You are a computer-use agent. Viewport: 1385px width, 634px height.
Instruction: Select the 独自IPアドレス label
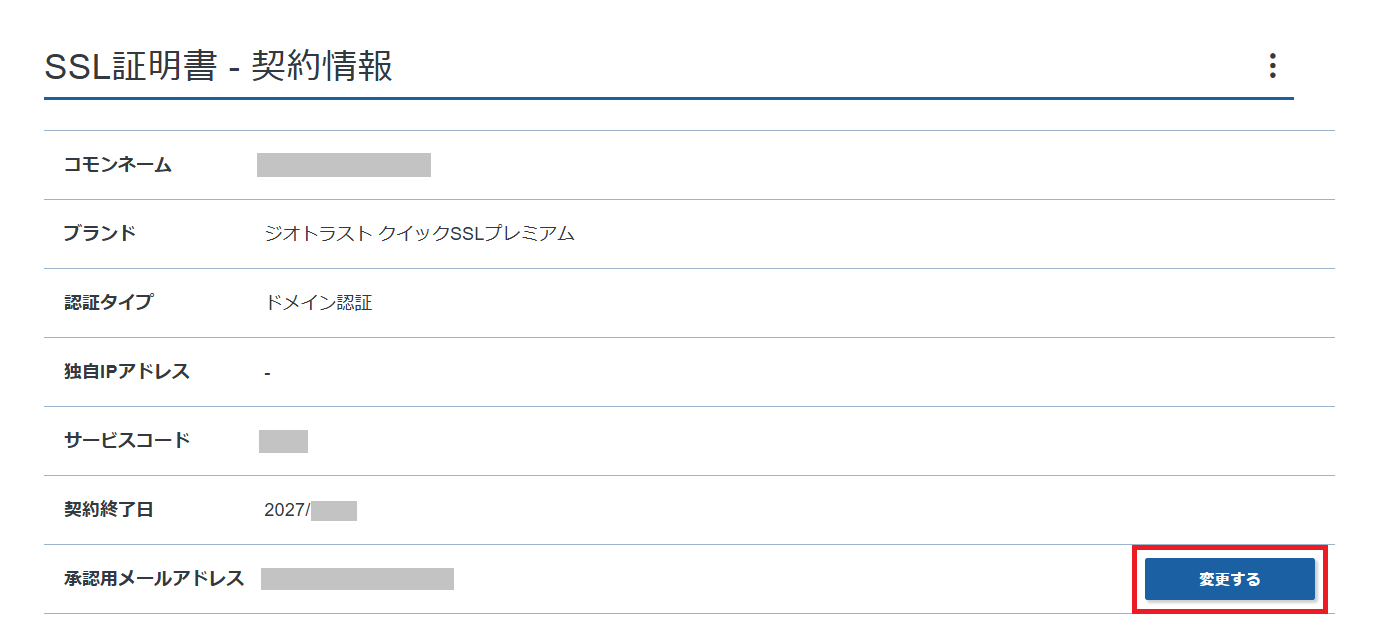pyautogui.click(x=127, y=372)
